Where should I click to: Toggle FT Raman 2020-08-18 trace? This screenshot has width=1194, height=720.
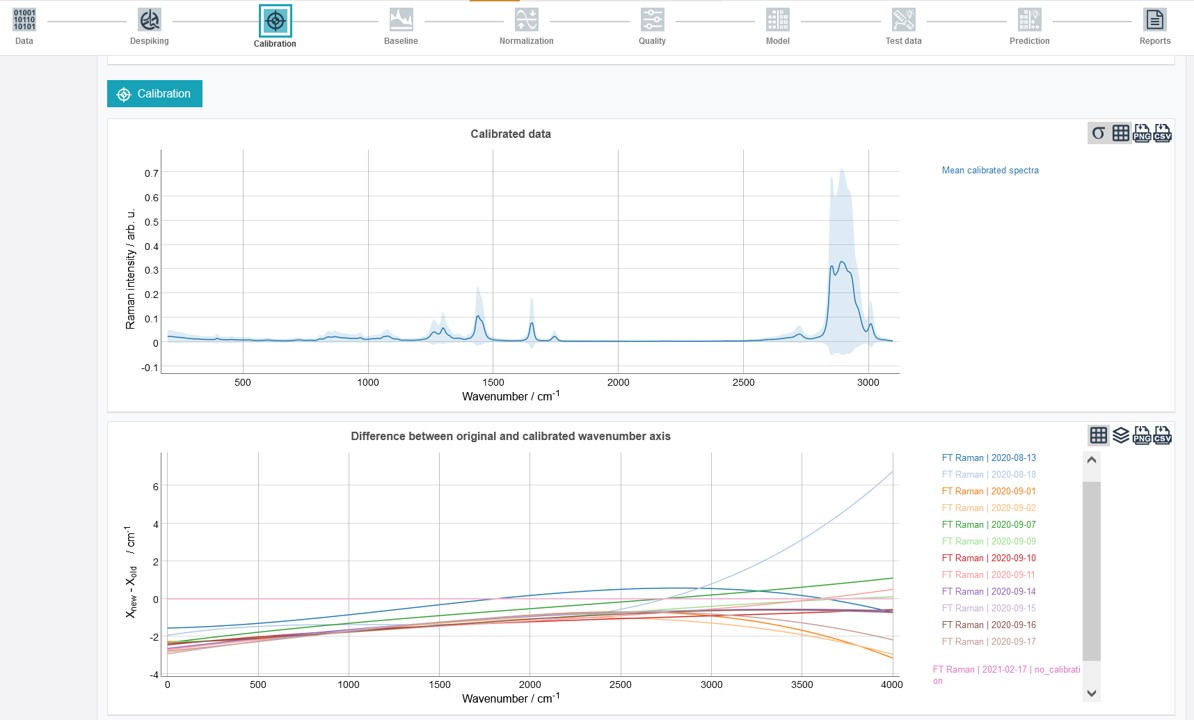988,475
